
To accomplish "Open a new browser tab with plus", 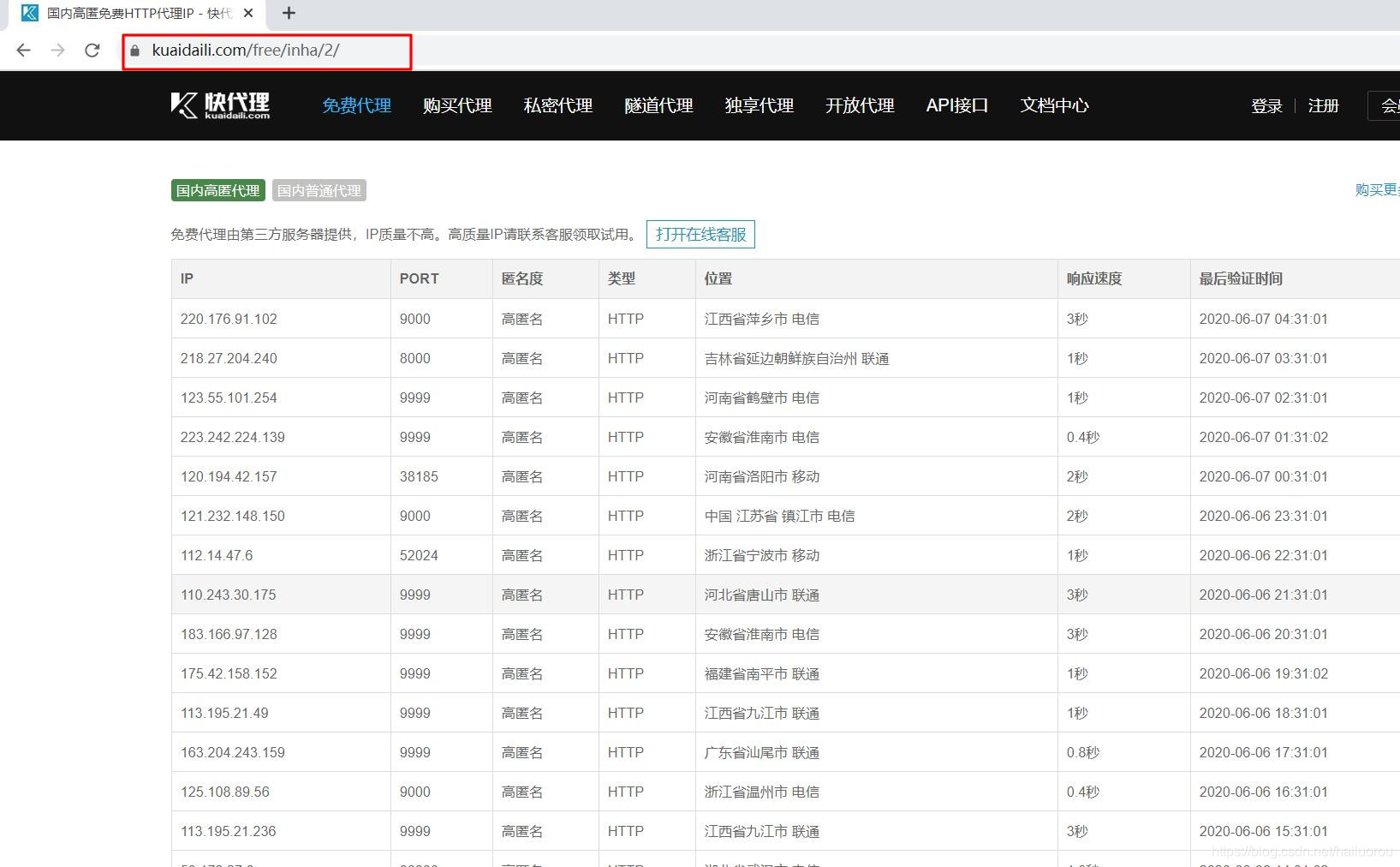I will click(x=289, y=13).
